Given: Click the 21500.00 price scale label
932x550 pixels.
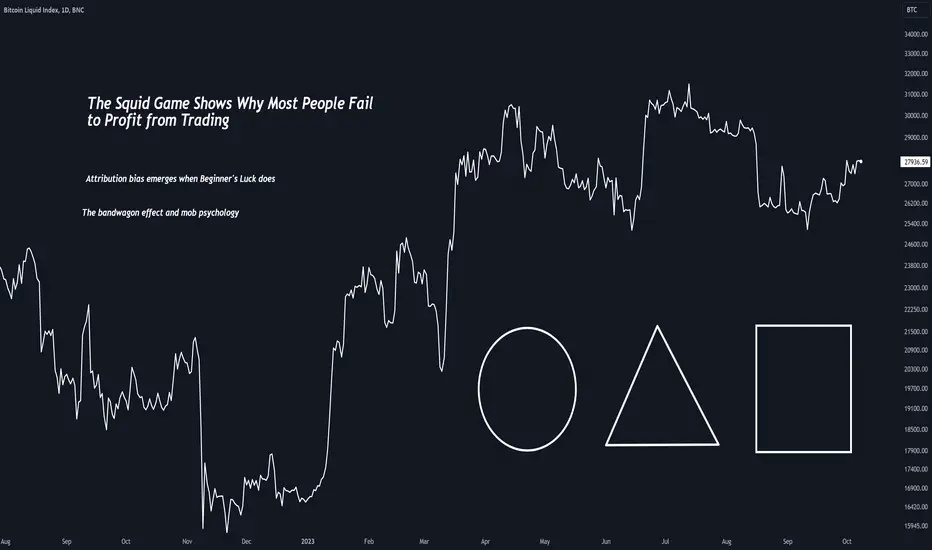Looking at the screenshot, I should (x=916, y=332).
